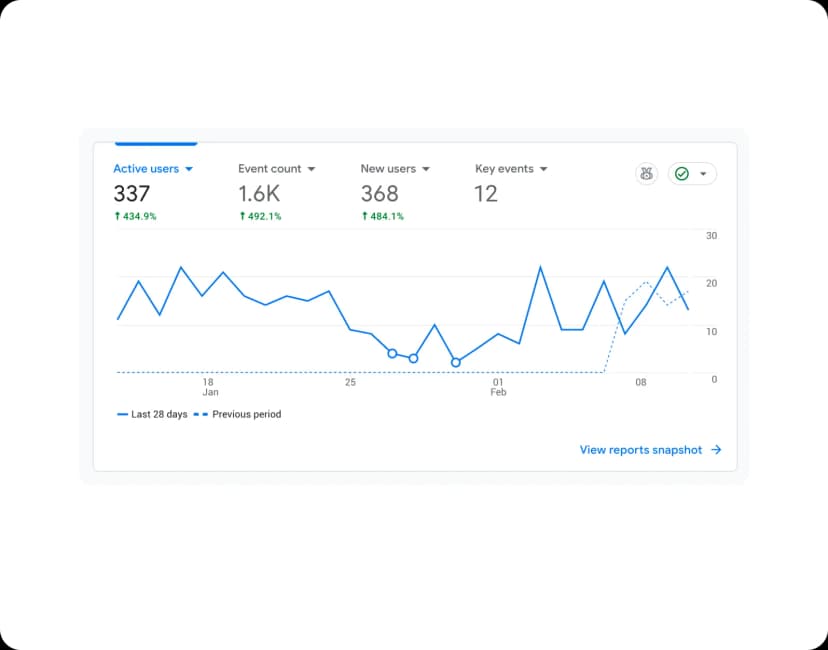The width and height of the screenshot is (828, 650).
Task: Open the New users metric dropdown
Action: [x=426, y=170]
